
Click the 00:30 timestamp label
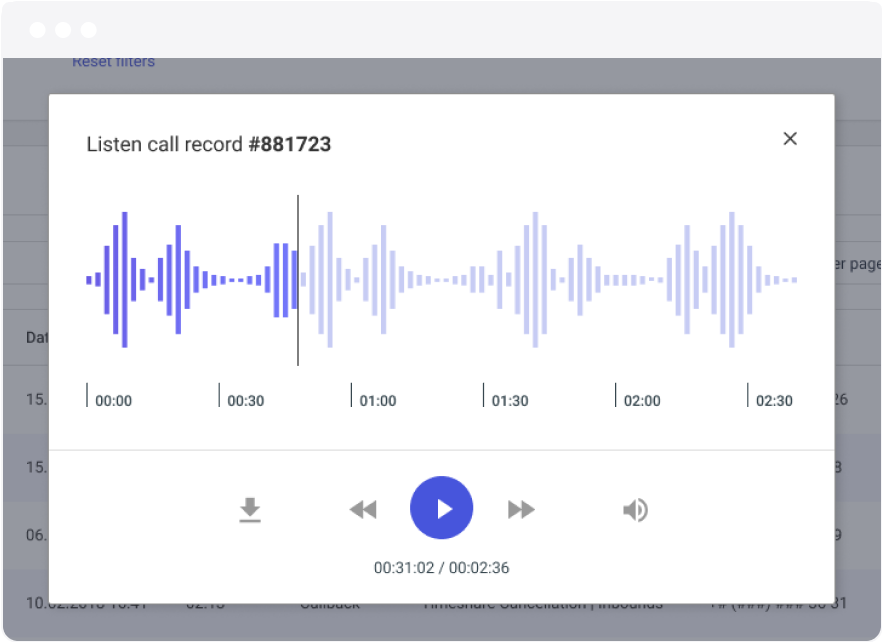tap(246, 400)
